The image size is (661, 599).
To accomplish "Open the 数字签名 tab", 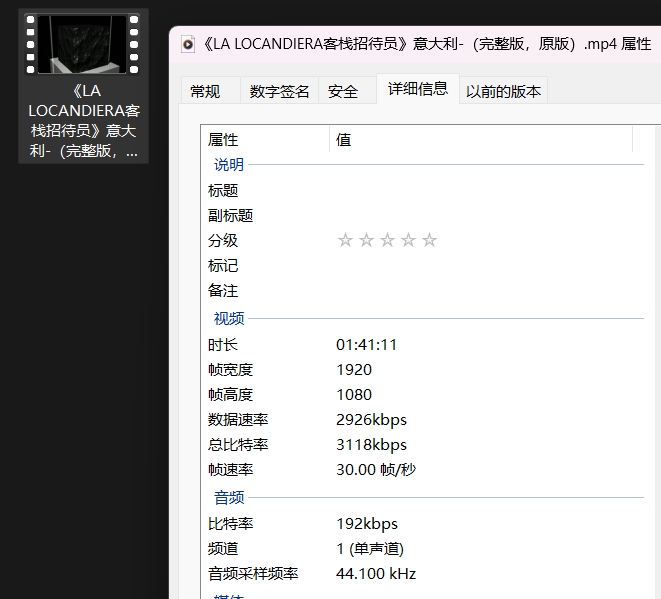I will point(279,91).
